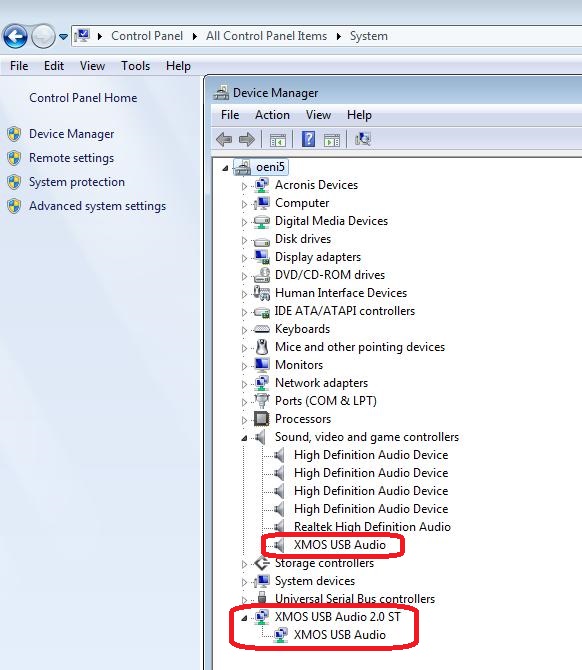Click the Device Manager toolbar Forward arrow
The width and height of the screenshot is (582, 670).
click(x=247, y=139)
